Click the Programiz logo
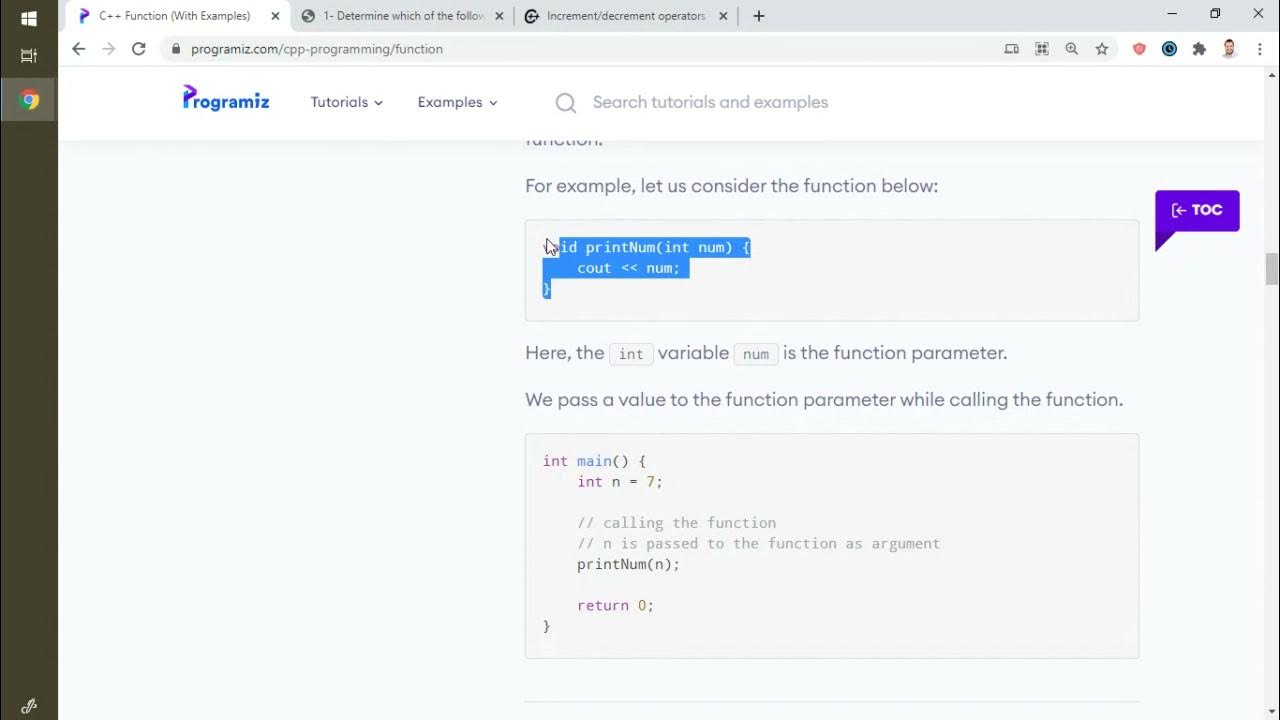The height and width of the screenshot is (720, 1280). coord(226,99)
